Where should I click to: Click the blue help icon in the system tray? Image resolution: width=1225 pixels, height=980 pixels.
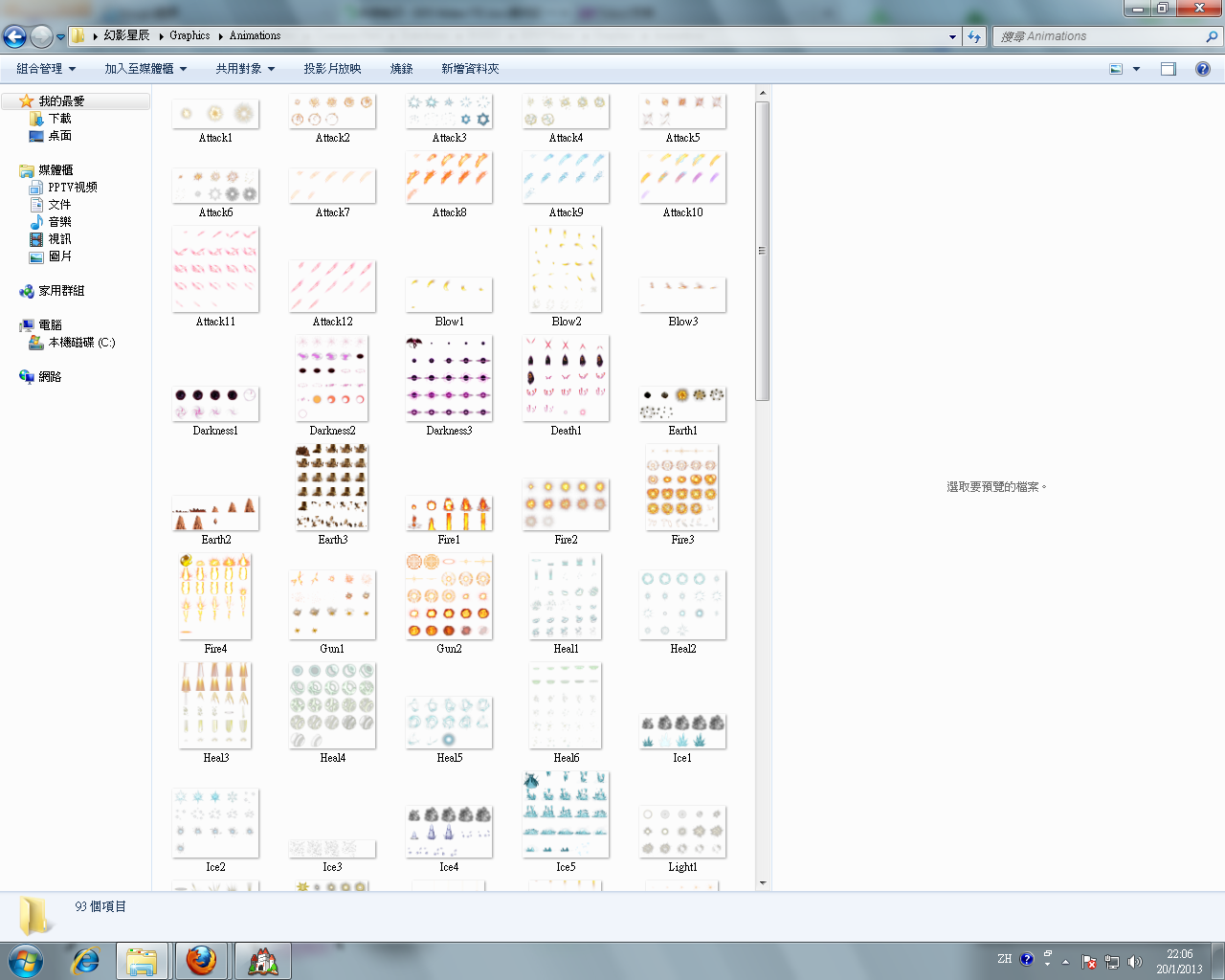pos(1027,959)
